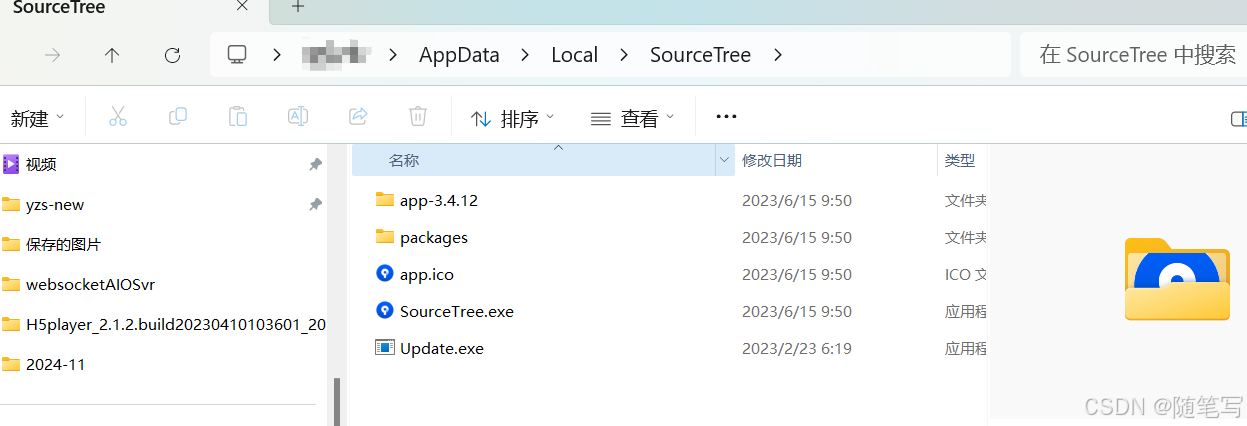Click the AppData breadcrumb segment
Viewport: 1247px width, 426px height.
tap(459, 55)
